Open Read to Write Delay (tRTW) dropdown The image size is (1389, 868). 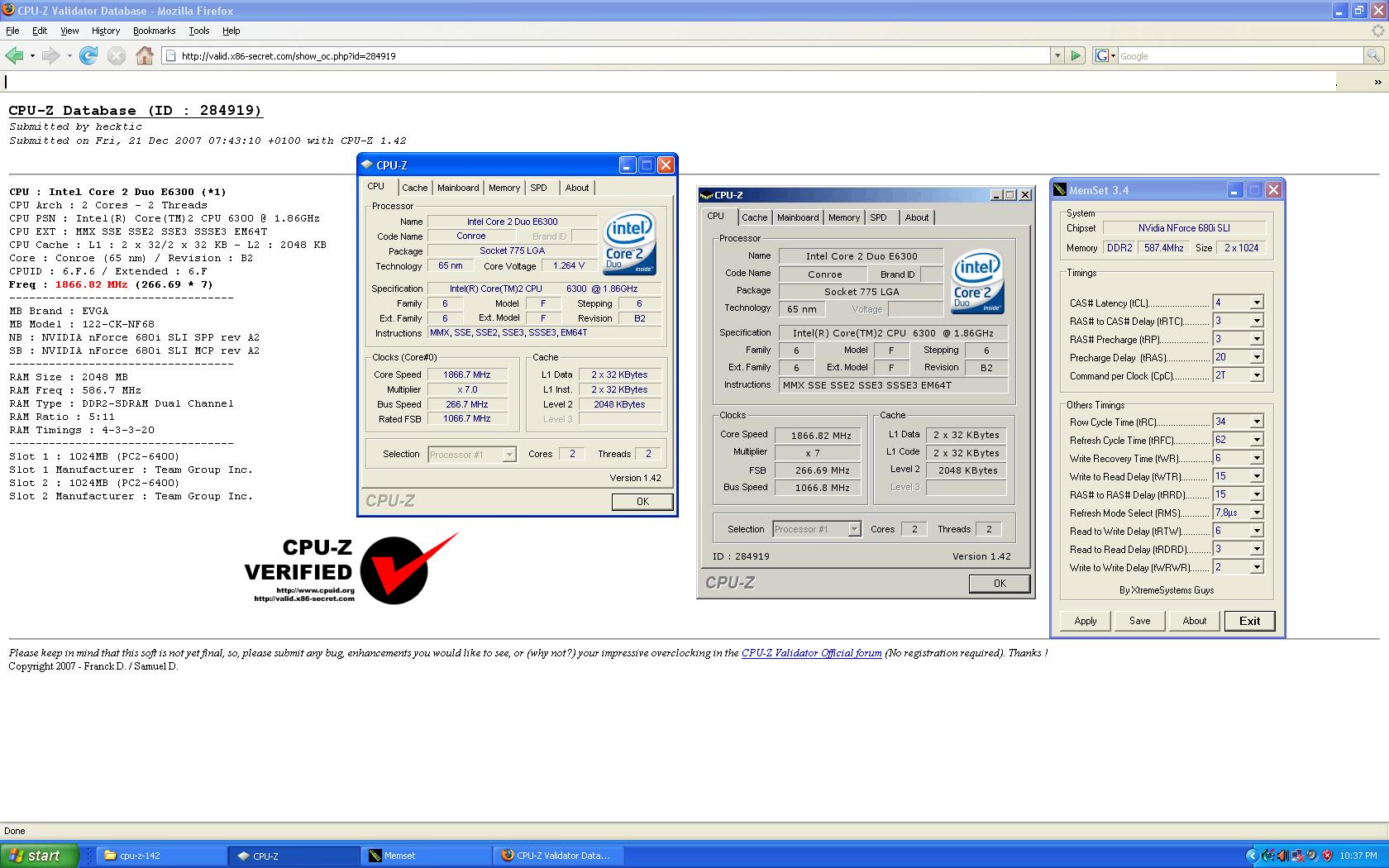point(1256,531)
